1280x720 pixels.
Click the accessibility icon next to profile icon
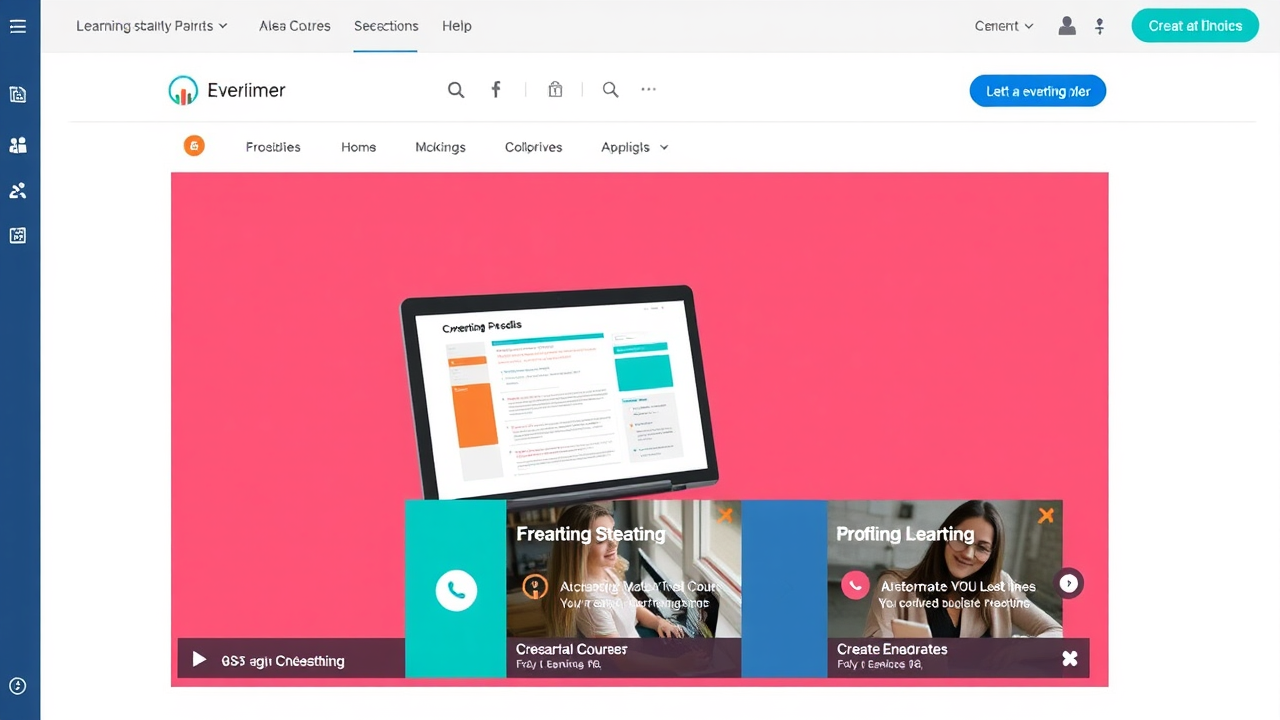[x=1100, y=26]
